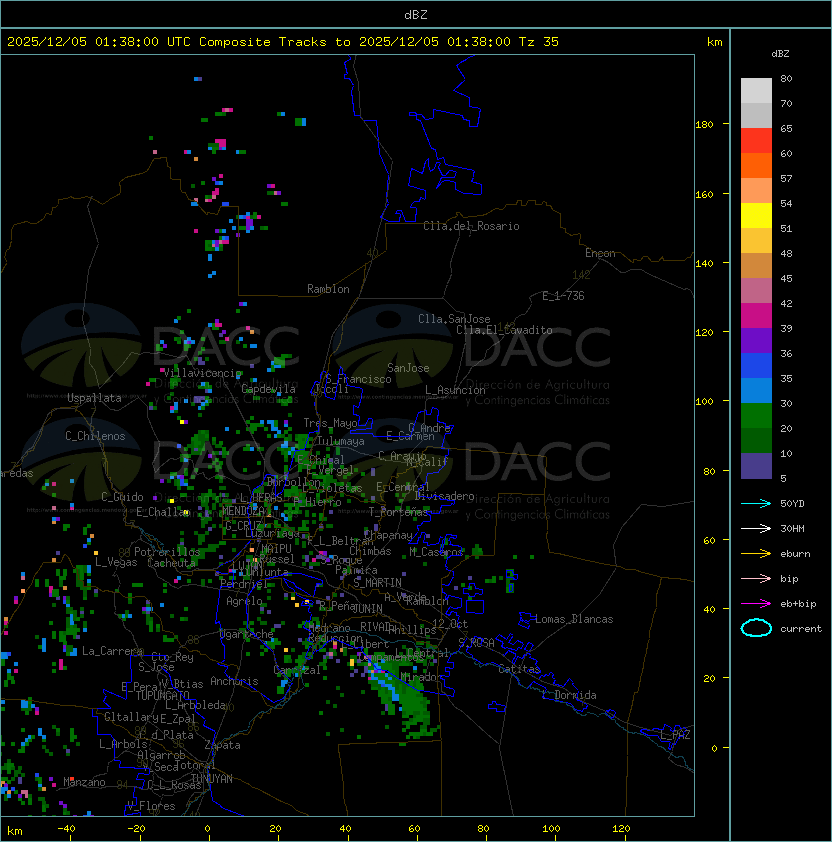
Task: Click the 'Divisadero' place label
Action: point(445,496)
